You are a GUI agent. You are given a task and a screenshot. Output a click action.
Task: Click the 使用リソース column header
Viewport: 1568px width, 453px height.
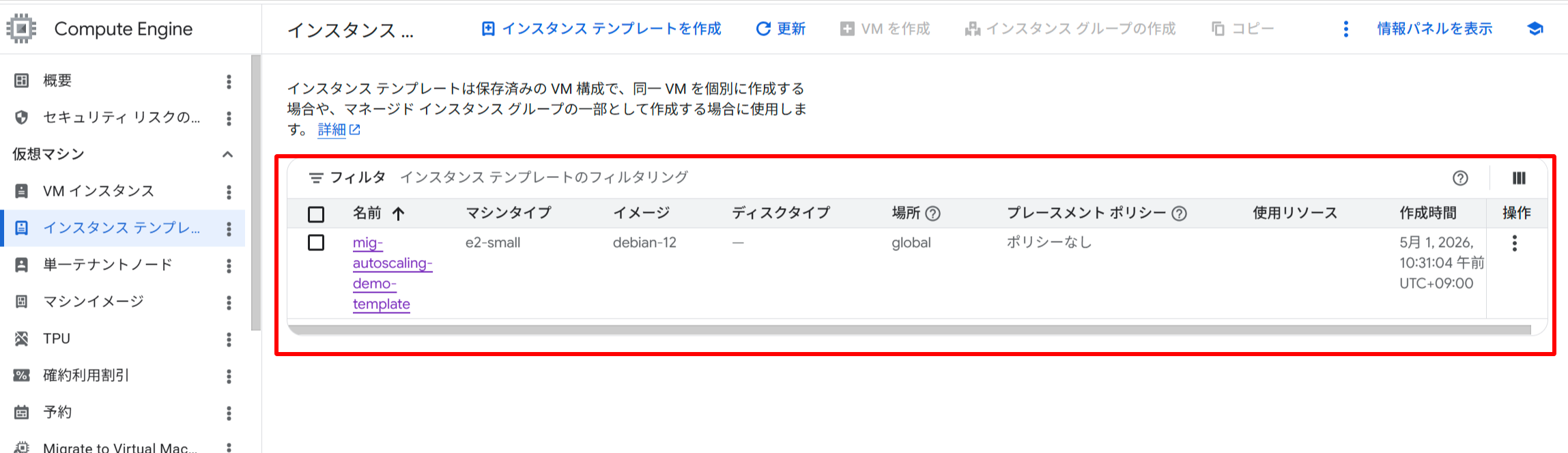pyautogui.click(x=1295, y=213)
